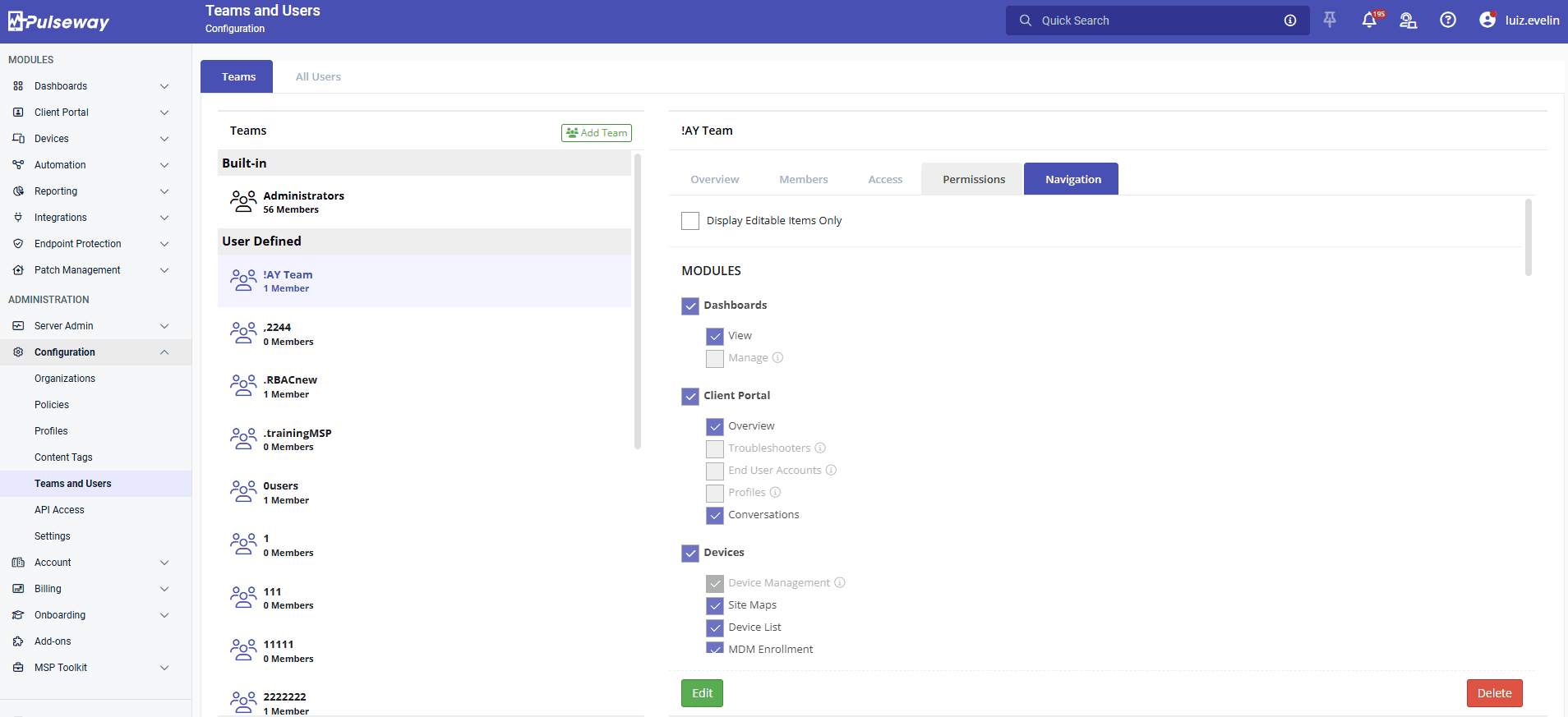
Task: Open the team Members tab
Action: 804,179
